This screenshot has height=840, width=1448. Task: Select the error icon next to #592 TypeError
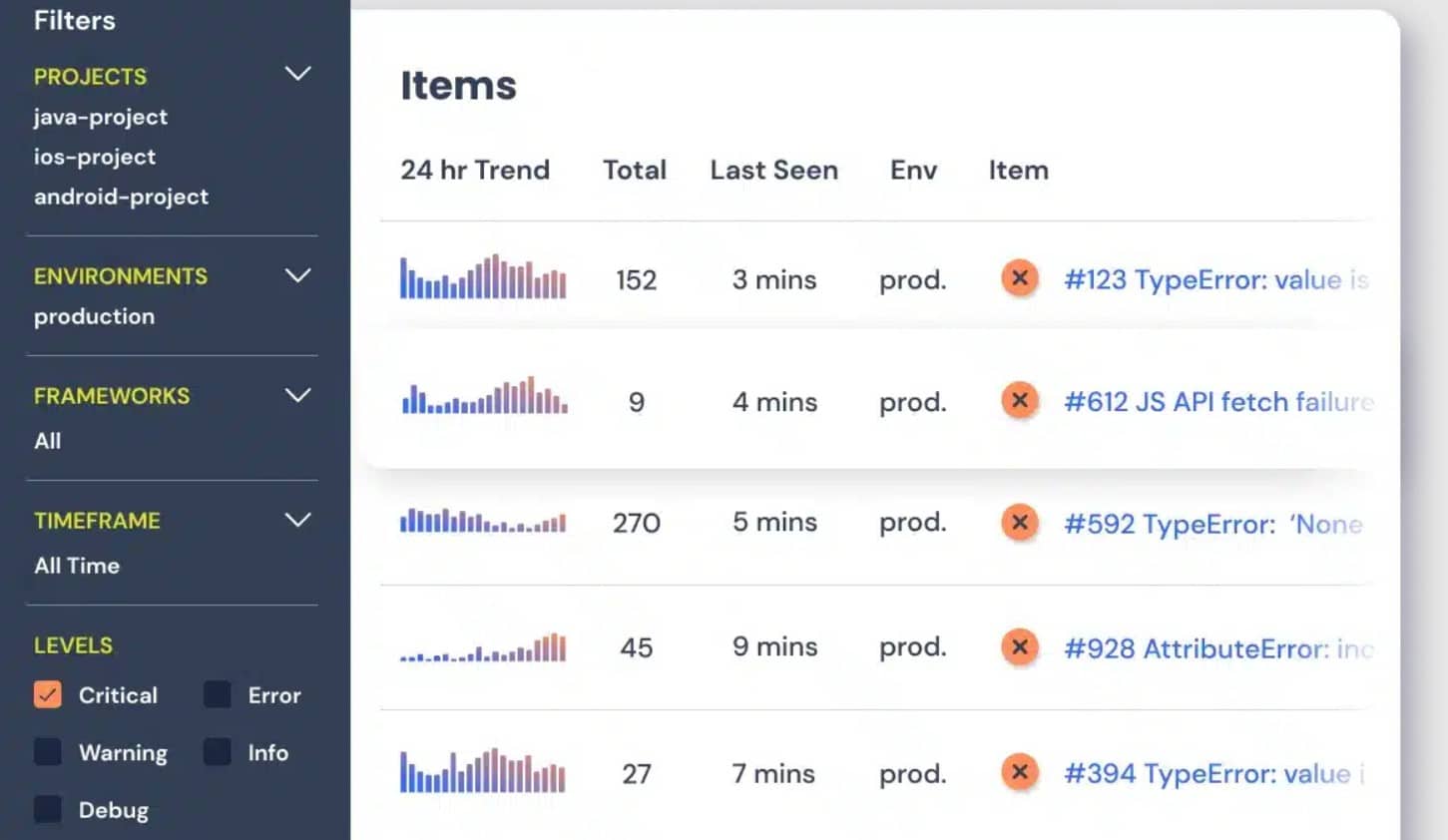point(1019,522)
